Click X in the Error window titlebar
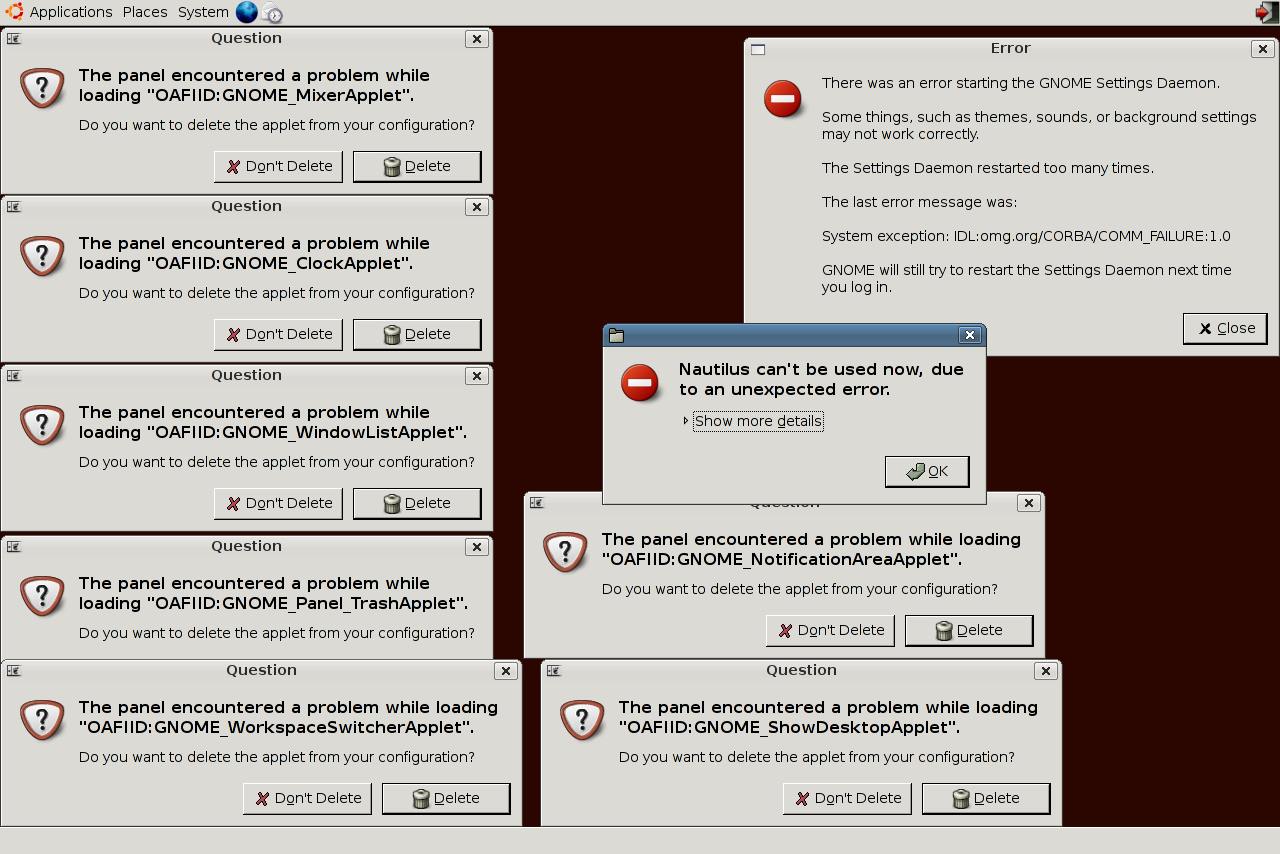This screenshot has height=854, width=1280. point(1263,48)
